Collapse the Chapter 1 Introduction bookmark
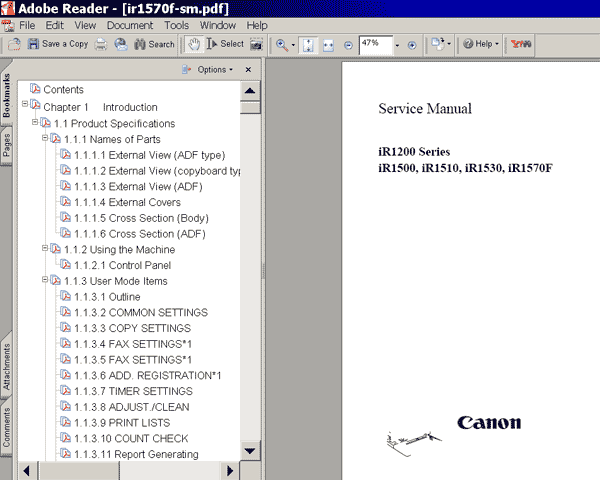Viewport: 600px width, 480px height. pyautogui.click(x=25, y=104)
